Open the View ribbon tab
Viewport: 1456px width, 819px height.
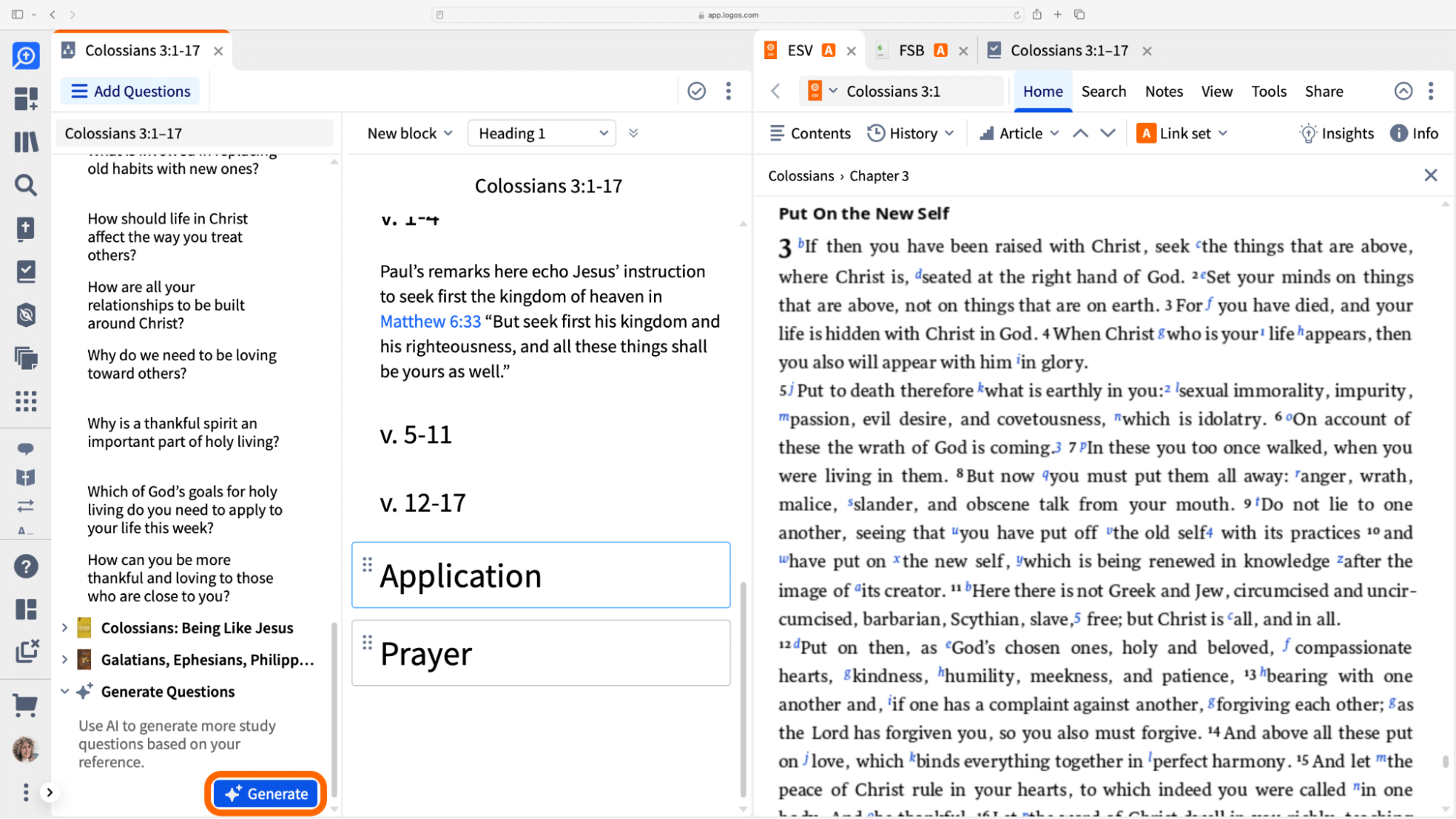tap(1217, 91)
